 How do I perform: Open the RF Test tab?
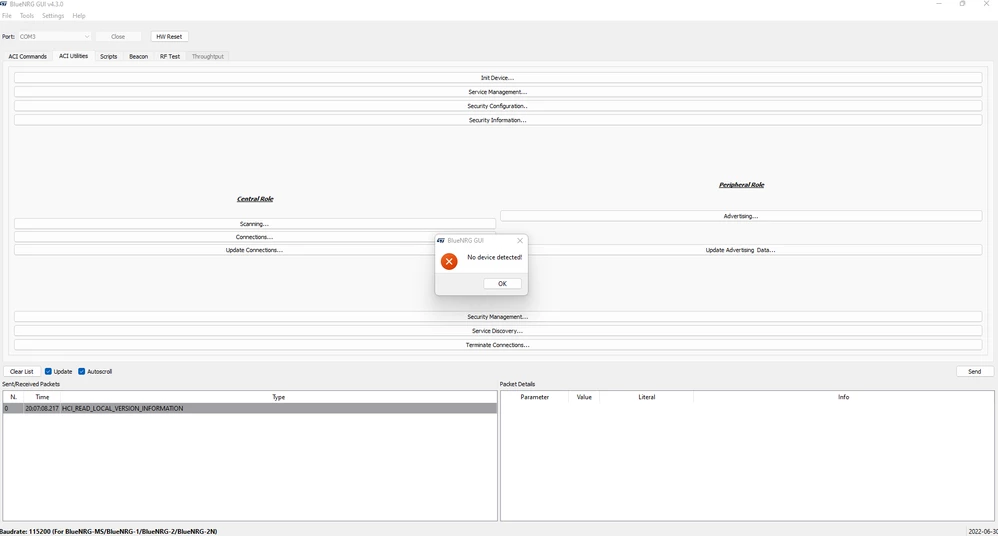tap(170, 57)
